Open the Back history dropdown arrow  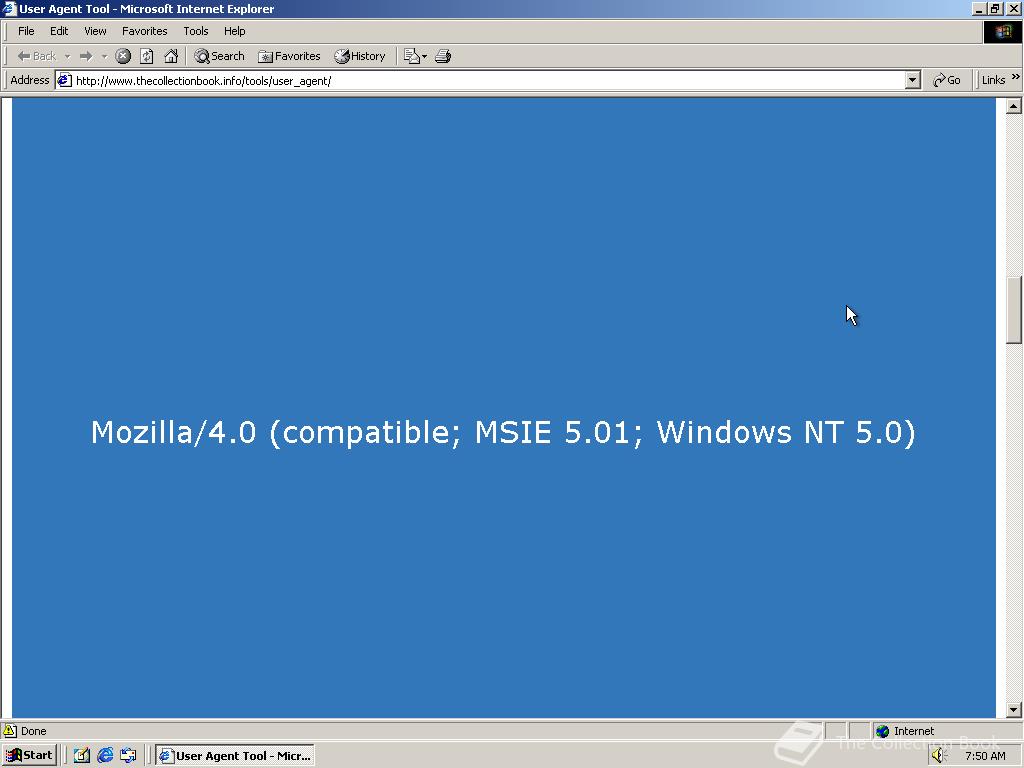(x=67, y=56)
